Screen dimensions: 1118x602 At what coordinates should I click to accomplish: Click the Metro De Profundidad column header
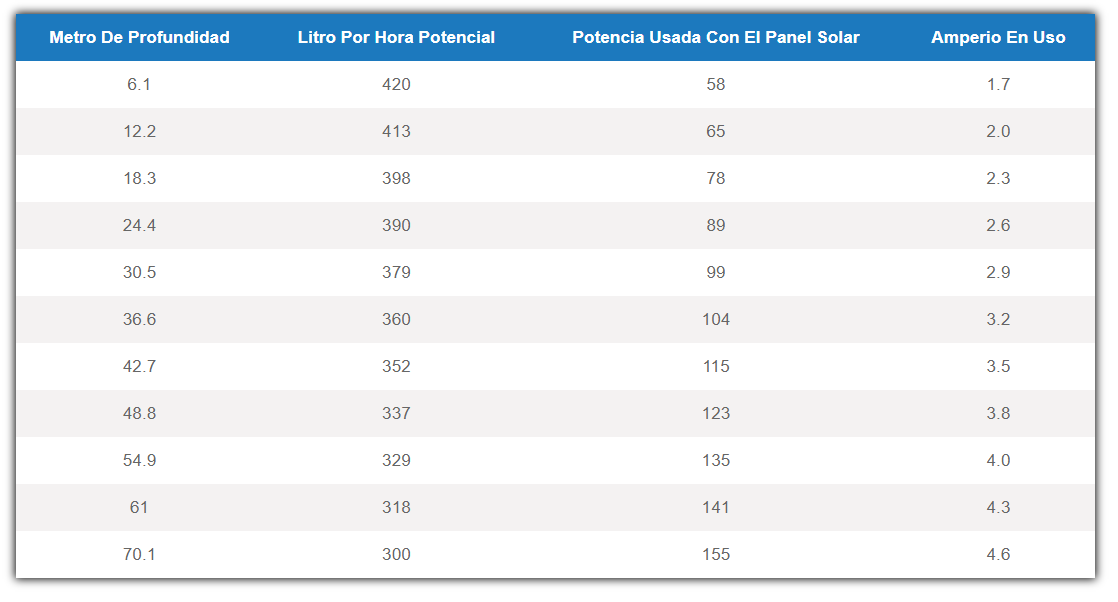tap(139, 38)
